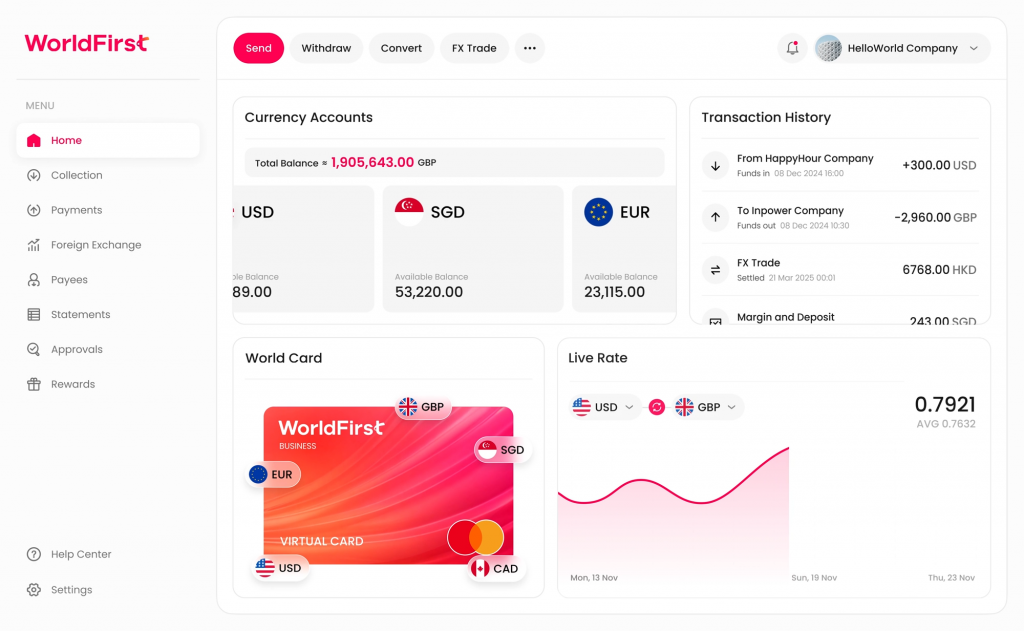Click the FX Trade transaction arrows icon
Screen dimensions: 1024x631
pos(715,270)
